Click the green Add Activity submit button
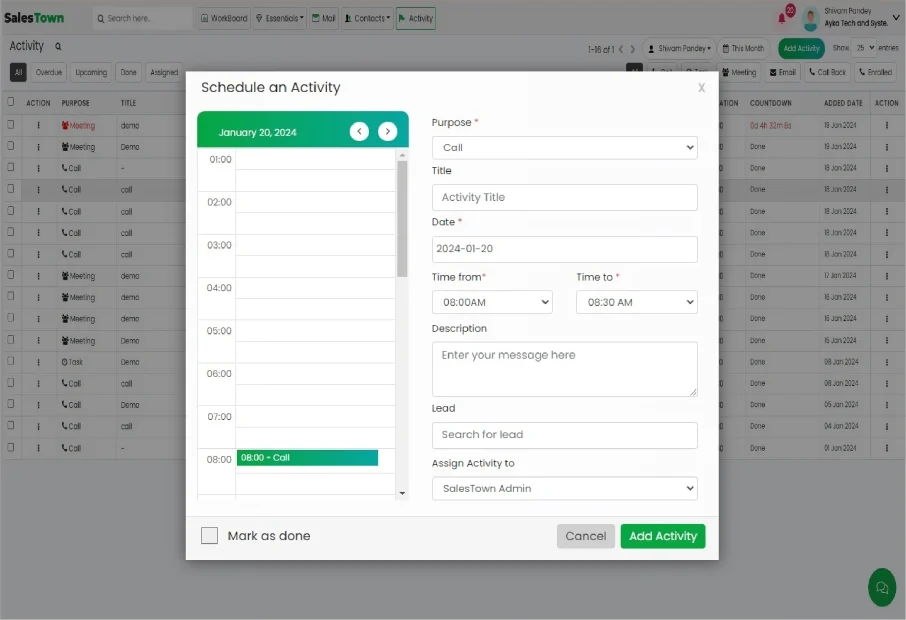 tap(663, 536)
